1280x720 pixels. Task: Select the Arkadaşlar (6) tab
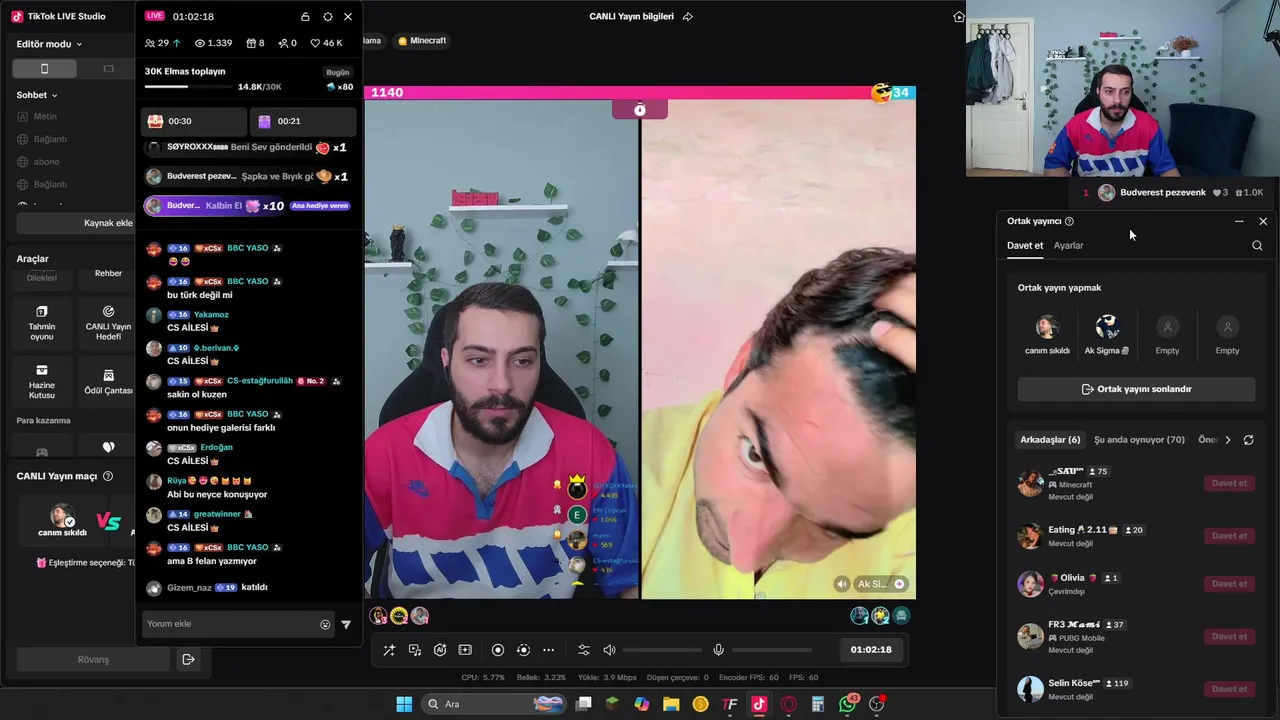click(x=1050, y=440)
